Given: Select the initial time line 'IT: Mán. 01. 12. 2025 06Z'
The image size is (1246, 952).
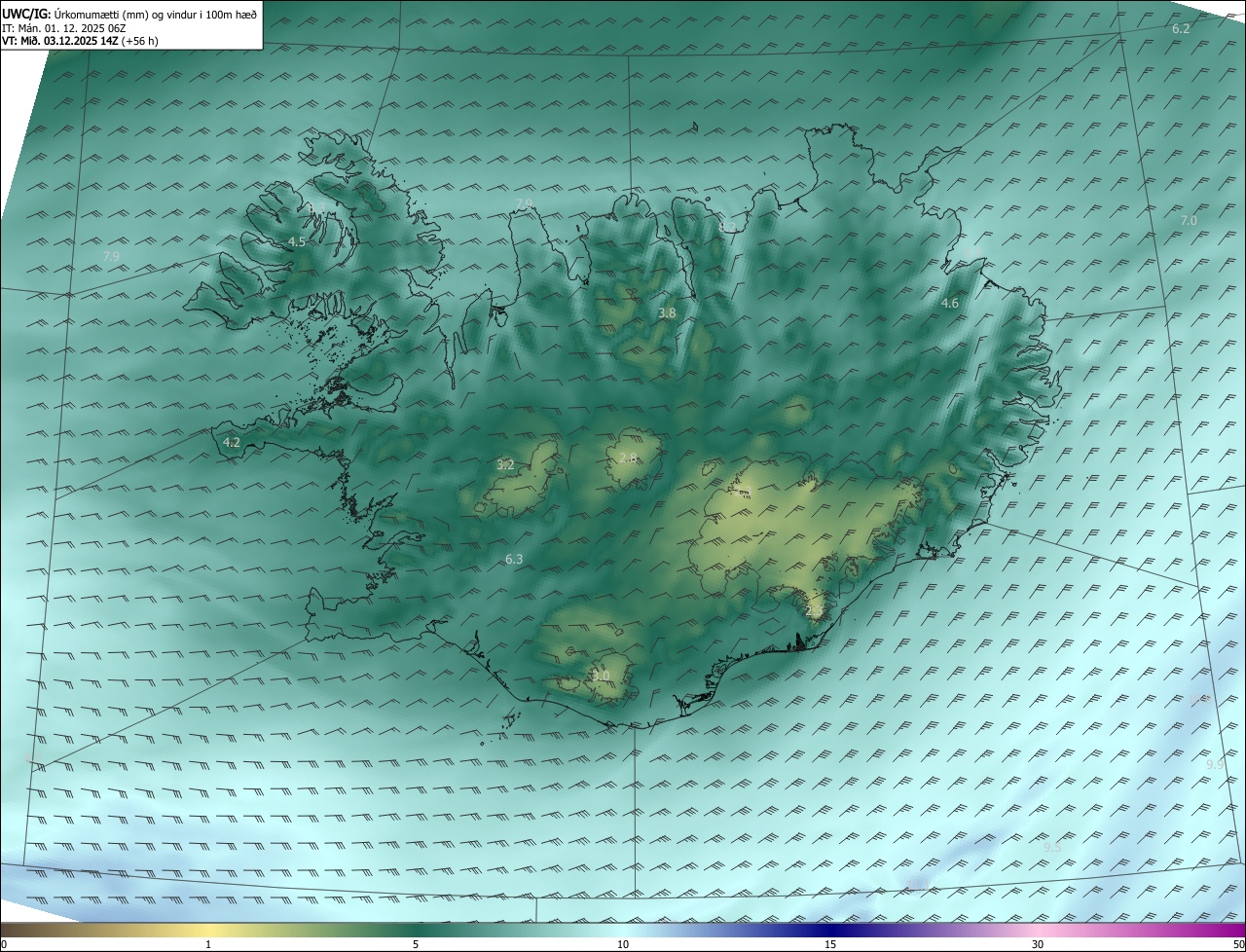Looking at the screenshot, I should [x=63, y=28].
